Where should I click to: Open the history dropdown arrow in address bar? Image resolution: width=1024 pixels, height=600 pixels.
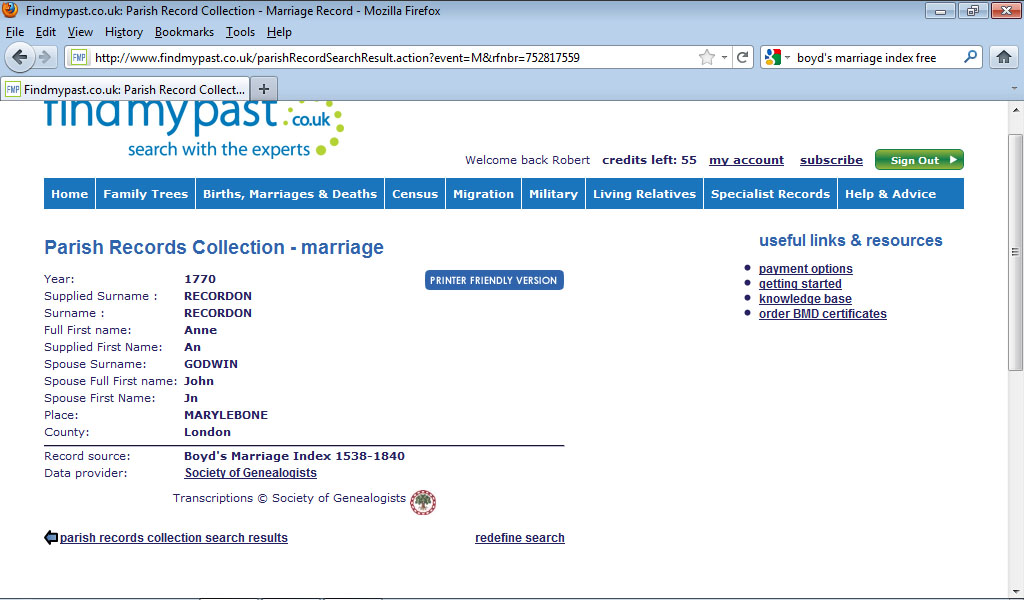coord(724,57)
